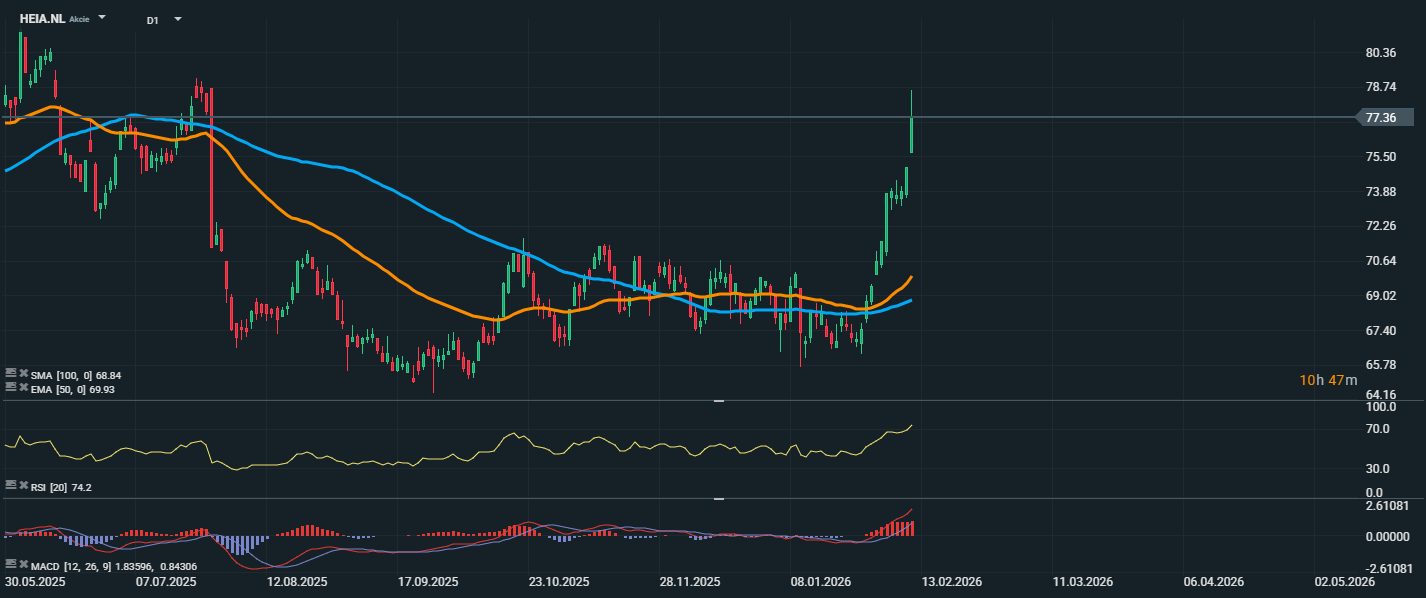Open settings icon for MACD indicator
The width and height of the screenshot is (1426, 598).
[x=11, y=565]
